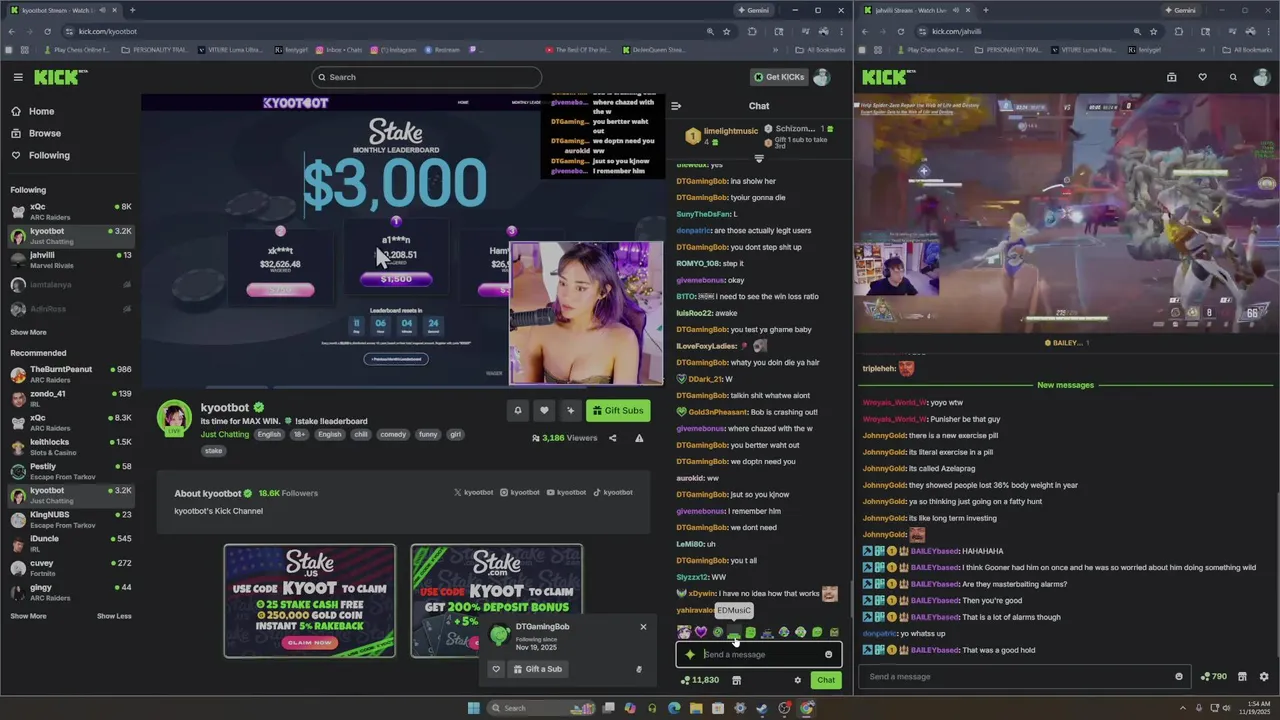Viewport: 1280px width, 720px height.
Task: Open kyootbot's X social link
Action: coord(474,493)
